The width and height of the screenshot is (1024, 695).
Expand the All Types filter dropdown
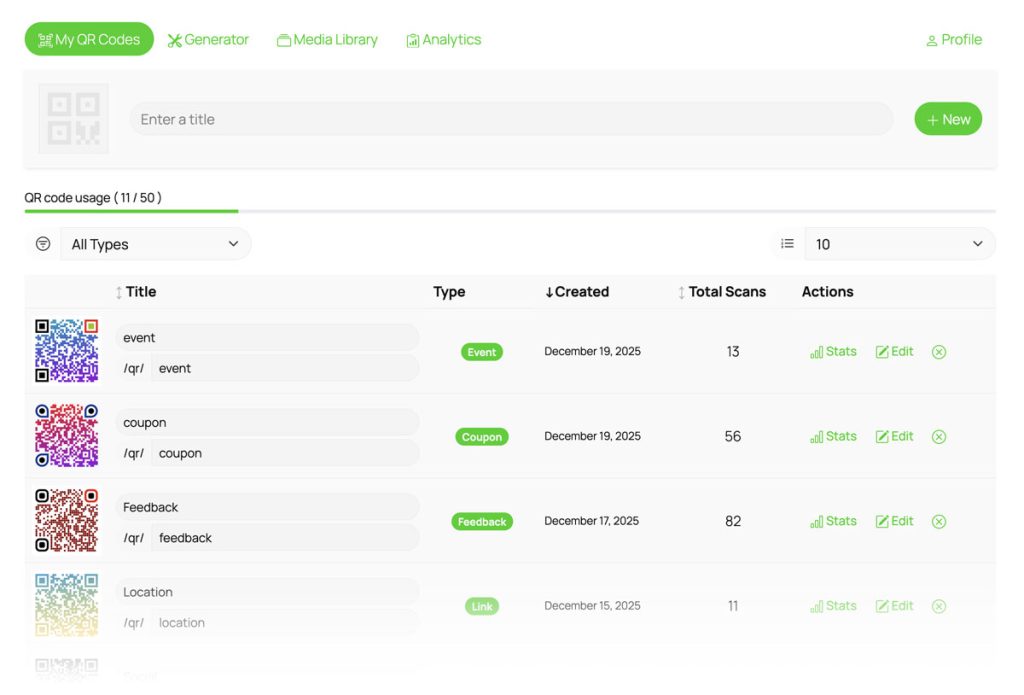click(155, 244)
